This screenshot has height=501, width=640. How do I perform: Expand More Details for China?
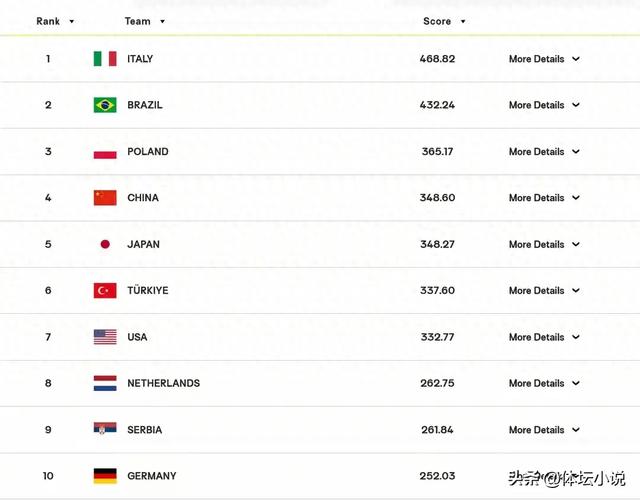point(544,198)
